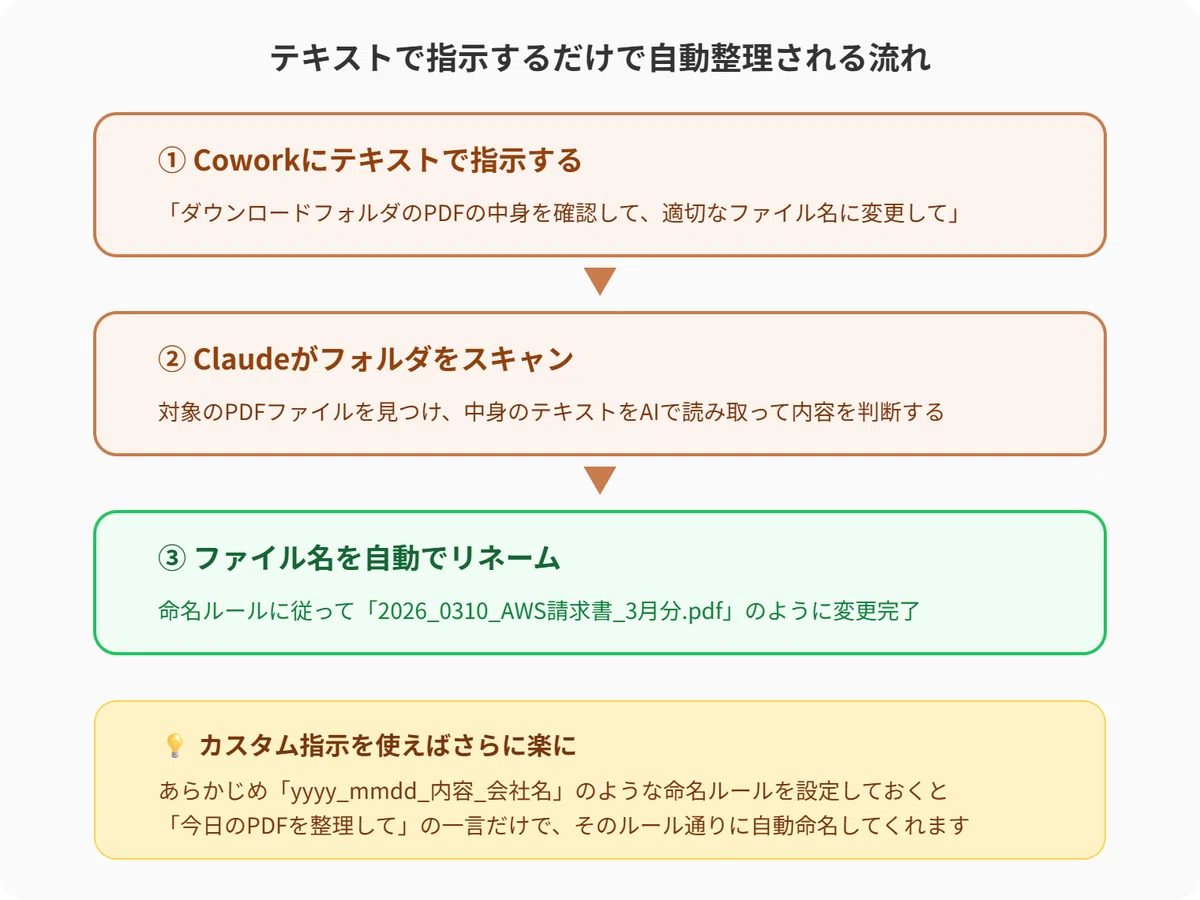The image size is (1200, 900).
Task: Click the title テキストで指示するだけで自動整理される流れ
Action: coord(600,59)
